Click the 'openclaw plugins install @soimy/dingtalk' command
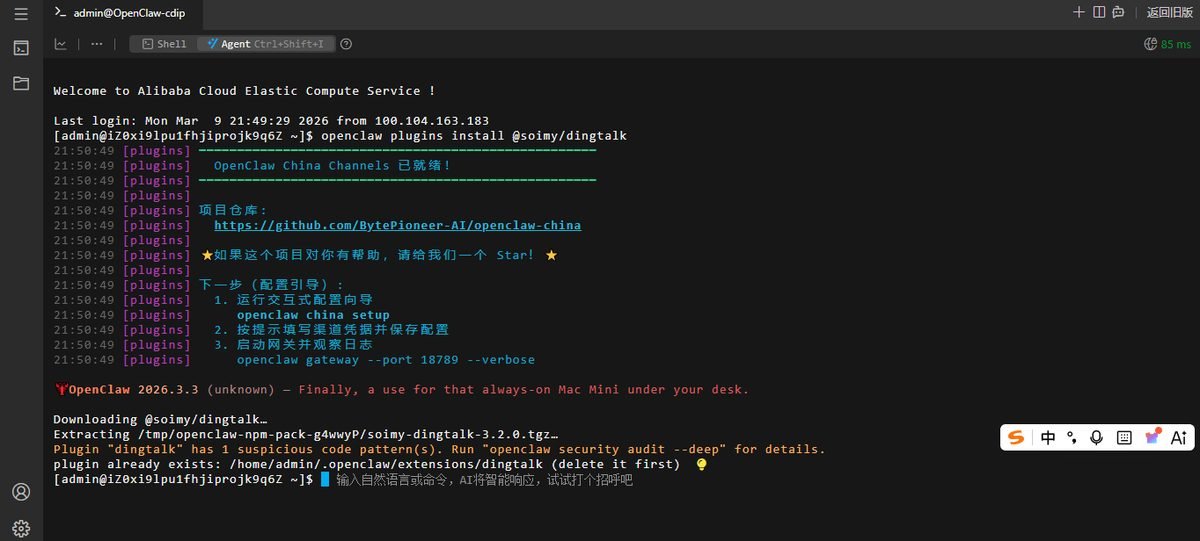 474,135
